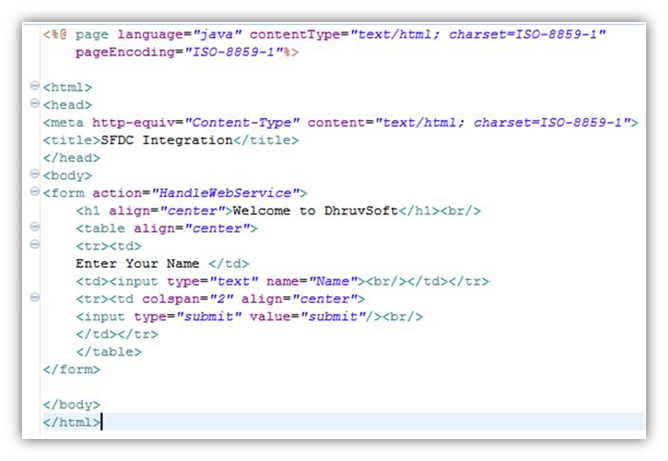Collapse the <table align="center"> fold marker
The height and width of the screenshot is (461, 668).
pos(35,227)
